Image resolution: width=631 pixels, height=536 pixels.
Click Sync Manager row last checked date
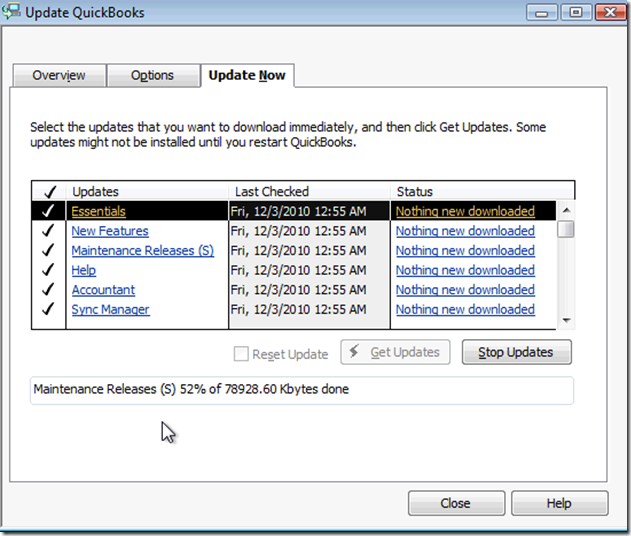[299, 310]
